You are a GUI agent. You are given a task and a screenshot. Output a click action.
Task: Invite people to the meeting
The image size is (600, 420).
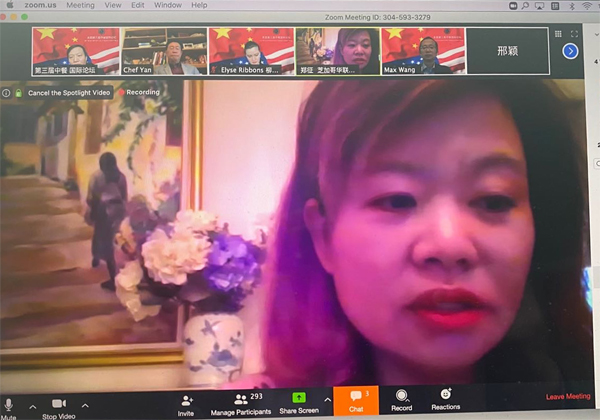[186, 405]
